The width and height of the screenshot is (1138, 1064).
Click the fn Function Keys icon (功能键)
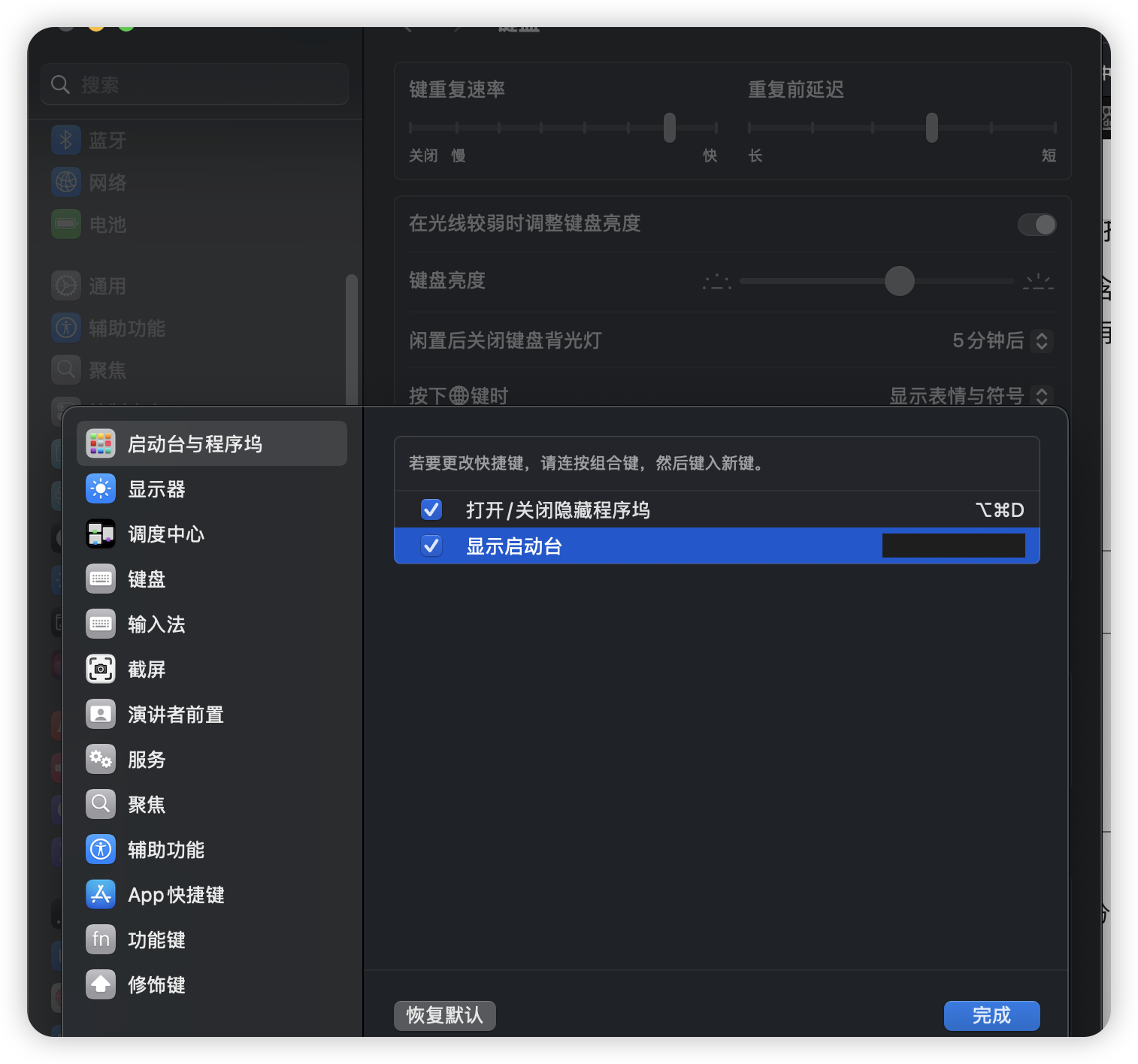(101, 939)
